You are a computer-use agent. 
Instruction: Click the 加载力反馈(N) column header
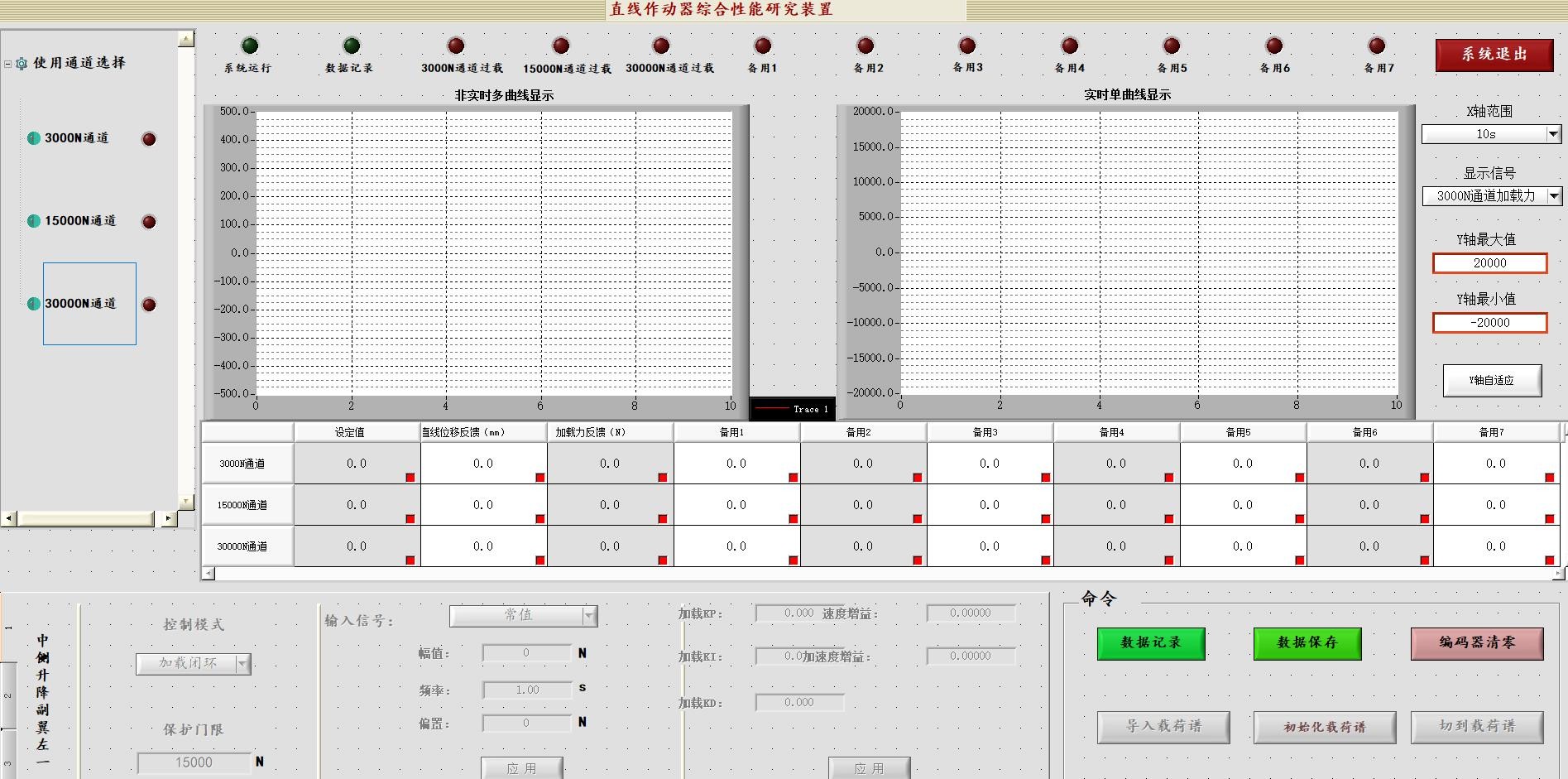pyautogui.click(x=610, y=432)
